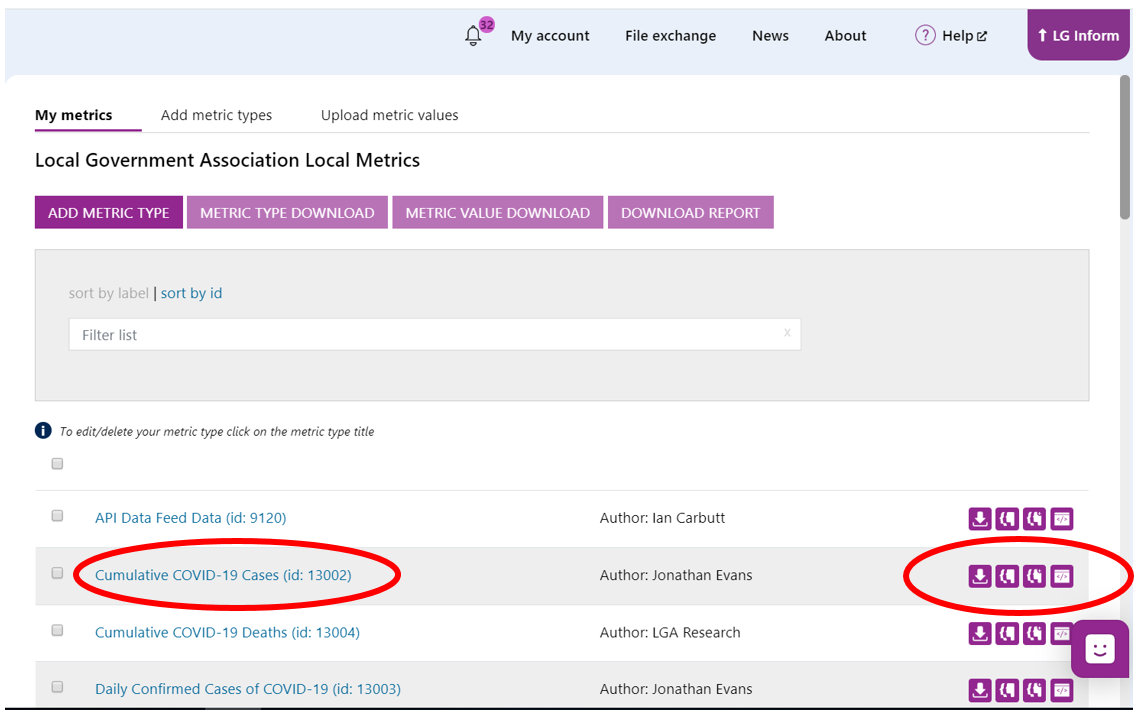Open the Help external link
The image size is (1136, 715).
[x=964, y=35]
